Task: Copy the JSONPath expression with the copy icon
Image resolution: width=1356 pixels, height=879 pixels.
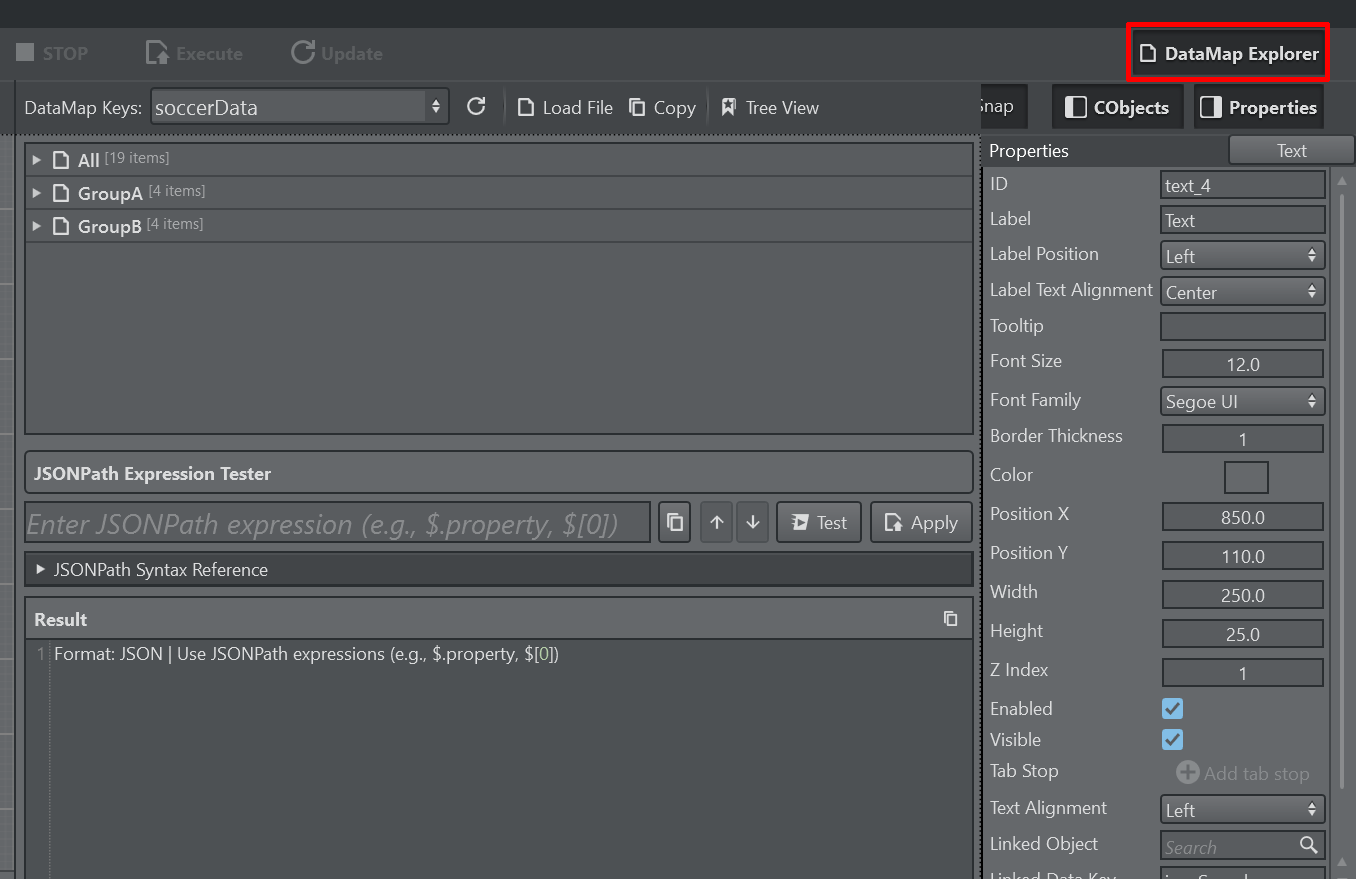Action: click(675, 522)
